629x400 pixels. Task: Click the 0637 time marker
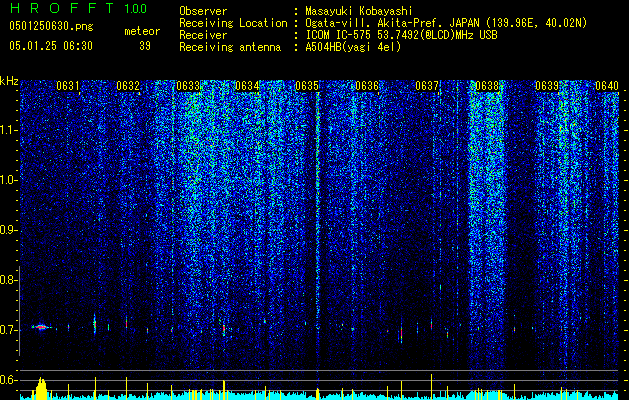click(x=427, y=86)
